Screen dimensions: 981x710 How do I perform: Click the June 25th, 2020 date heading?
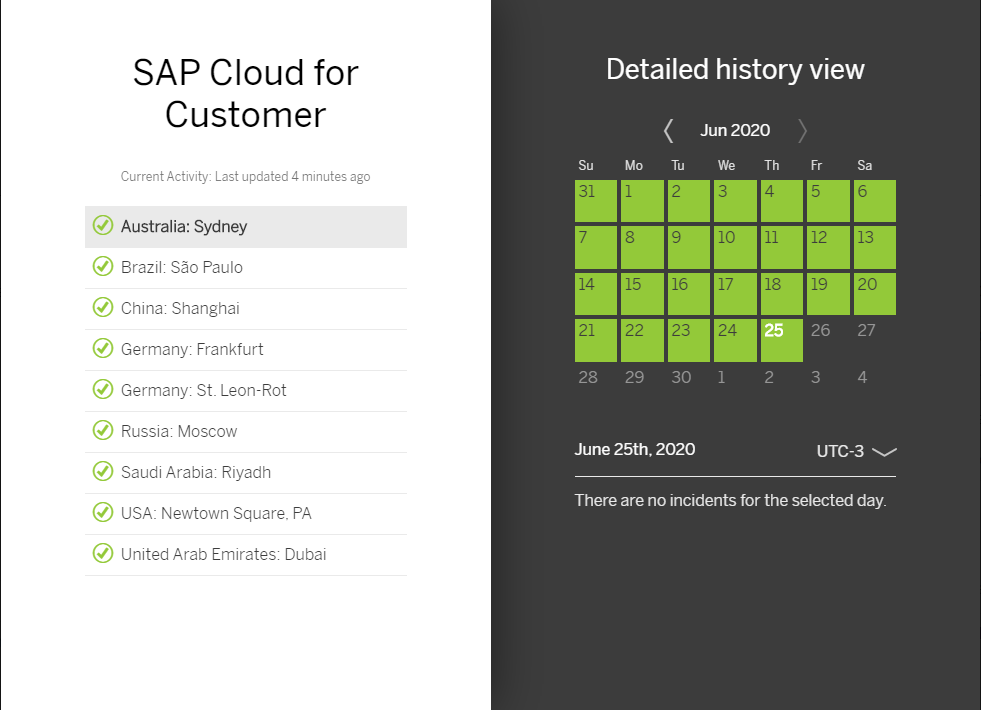click(x=635, y=449)
